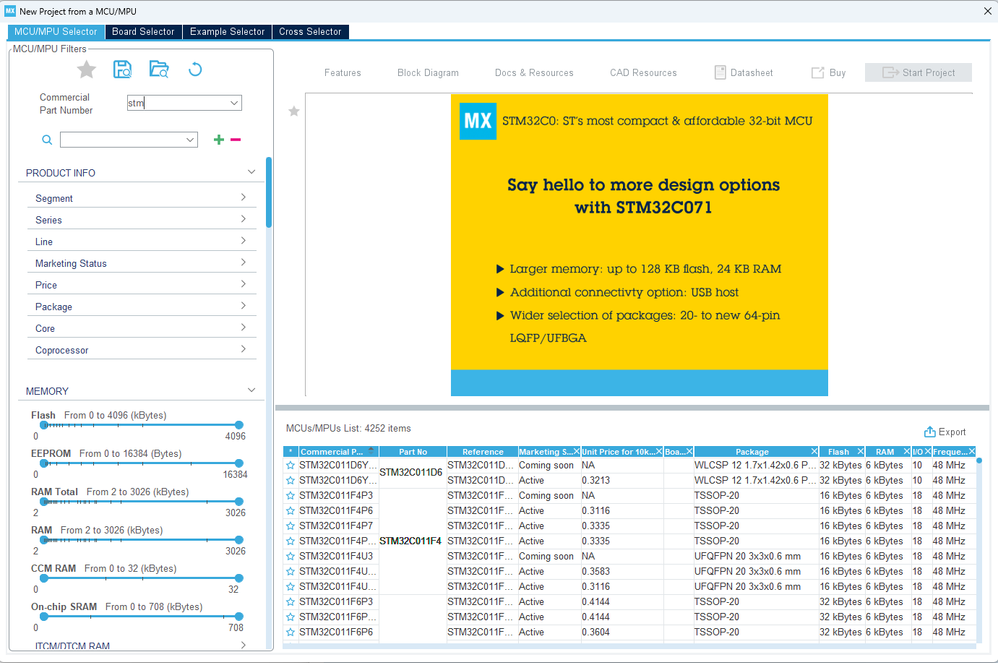
Task: Click the Flash range slider right handle
Action: point(239,425)
